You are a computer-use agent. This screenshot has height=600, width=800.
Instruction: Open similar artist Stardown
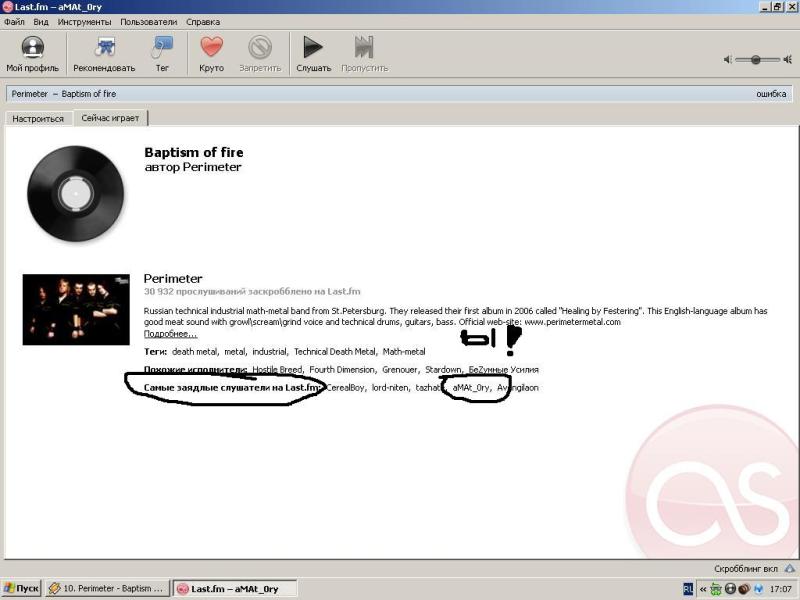point(443,369)
